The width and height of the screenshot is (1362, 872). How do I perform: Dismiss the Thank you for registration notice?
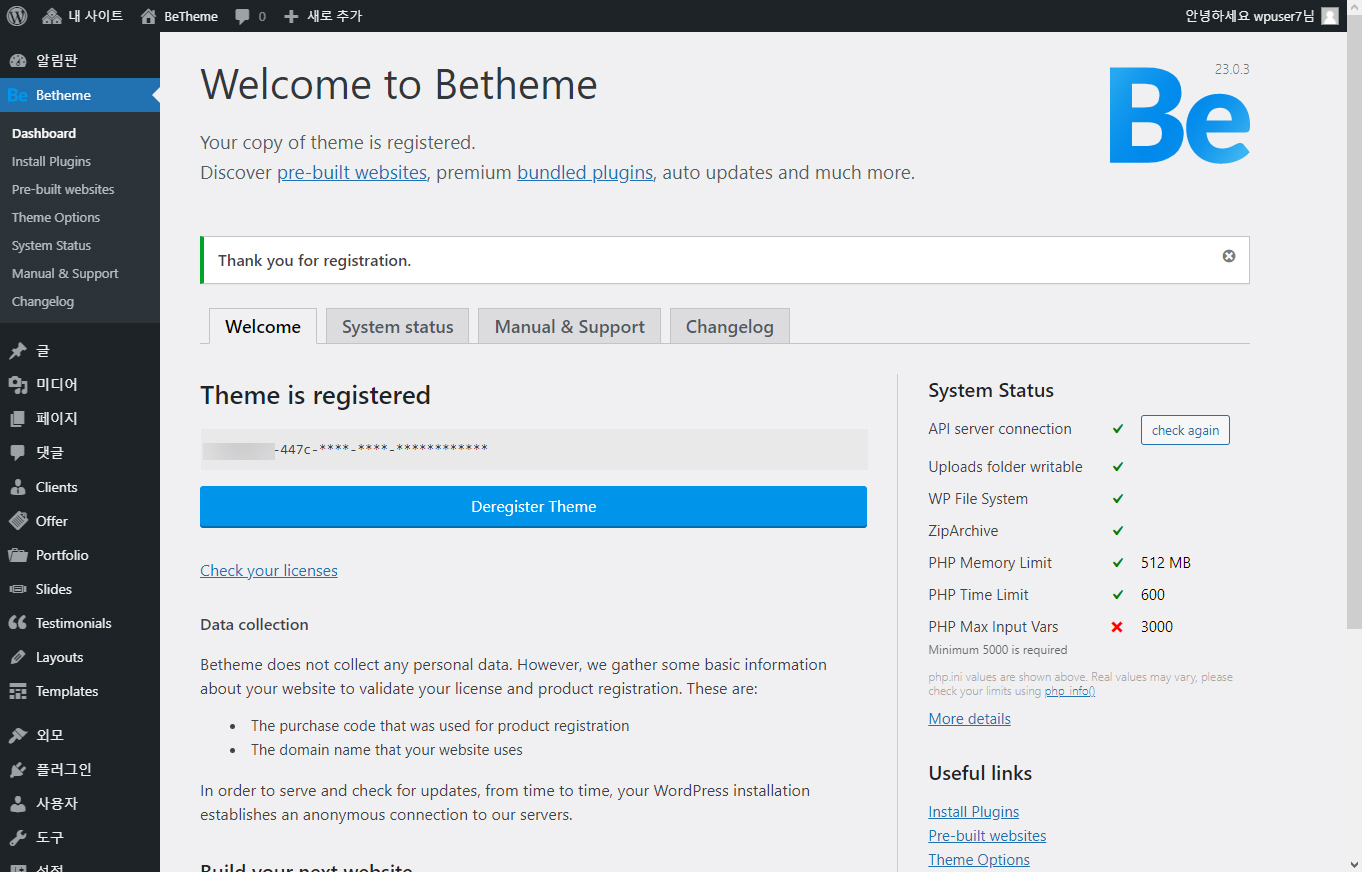point(1229,256)
